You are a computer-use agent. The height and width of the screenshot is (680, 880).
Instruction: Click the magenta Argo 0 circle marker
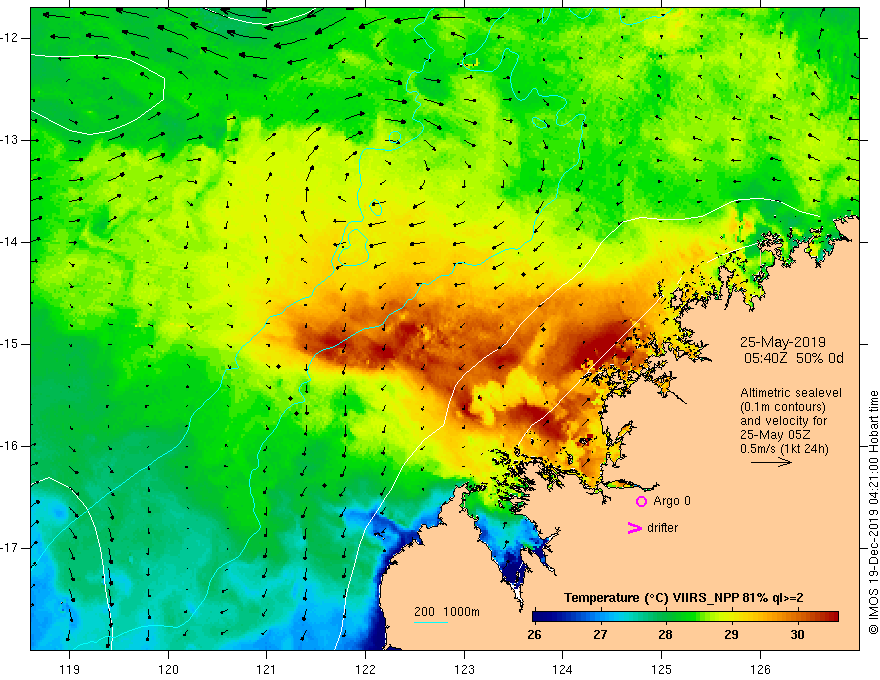pos(641,502)
